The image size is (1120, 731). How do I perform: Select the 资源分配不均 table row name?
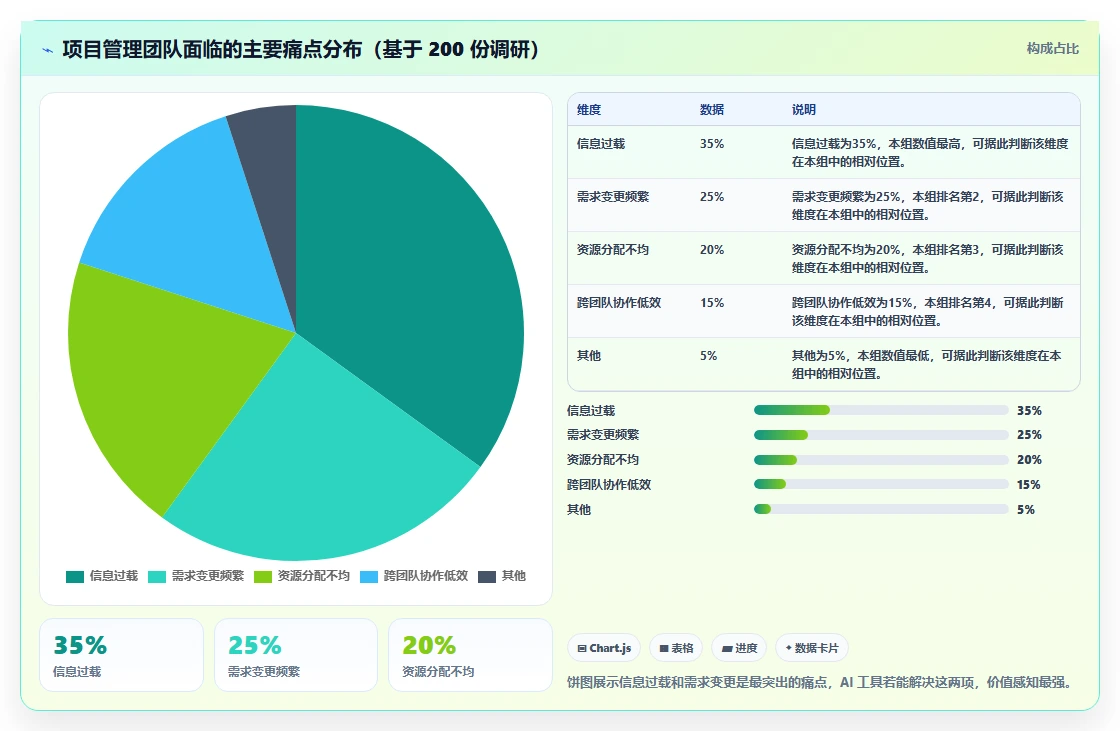tap(613, 249)
